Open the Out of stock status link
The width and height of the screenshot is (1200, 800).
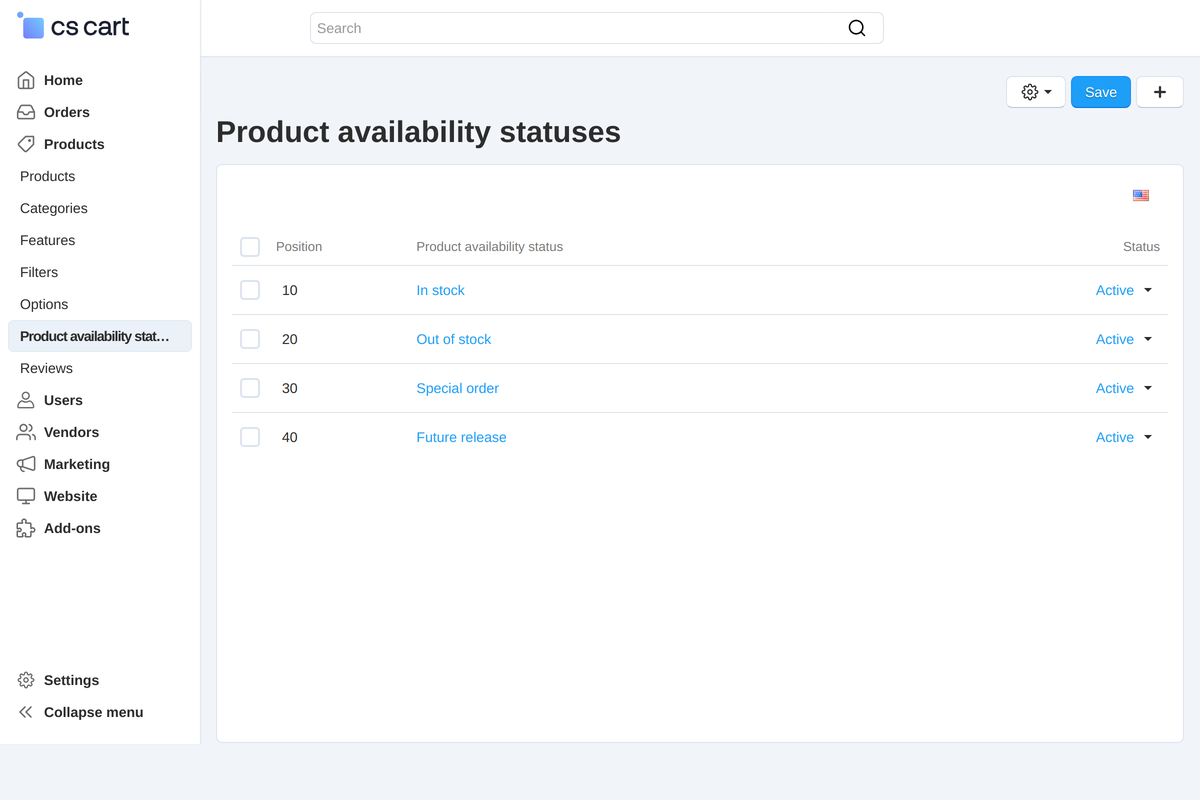click(x=454, y=339)
